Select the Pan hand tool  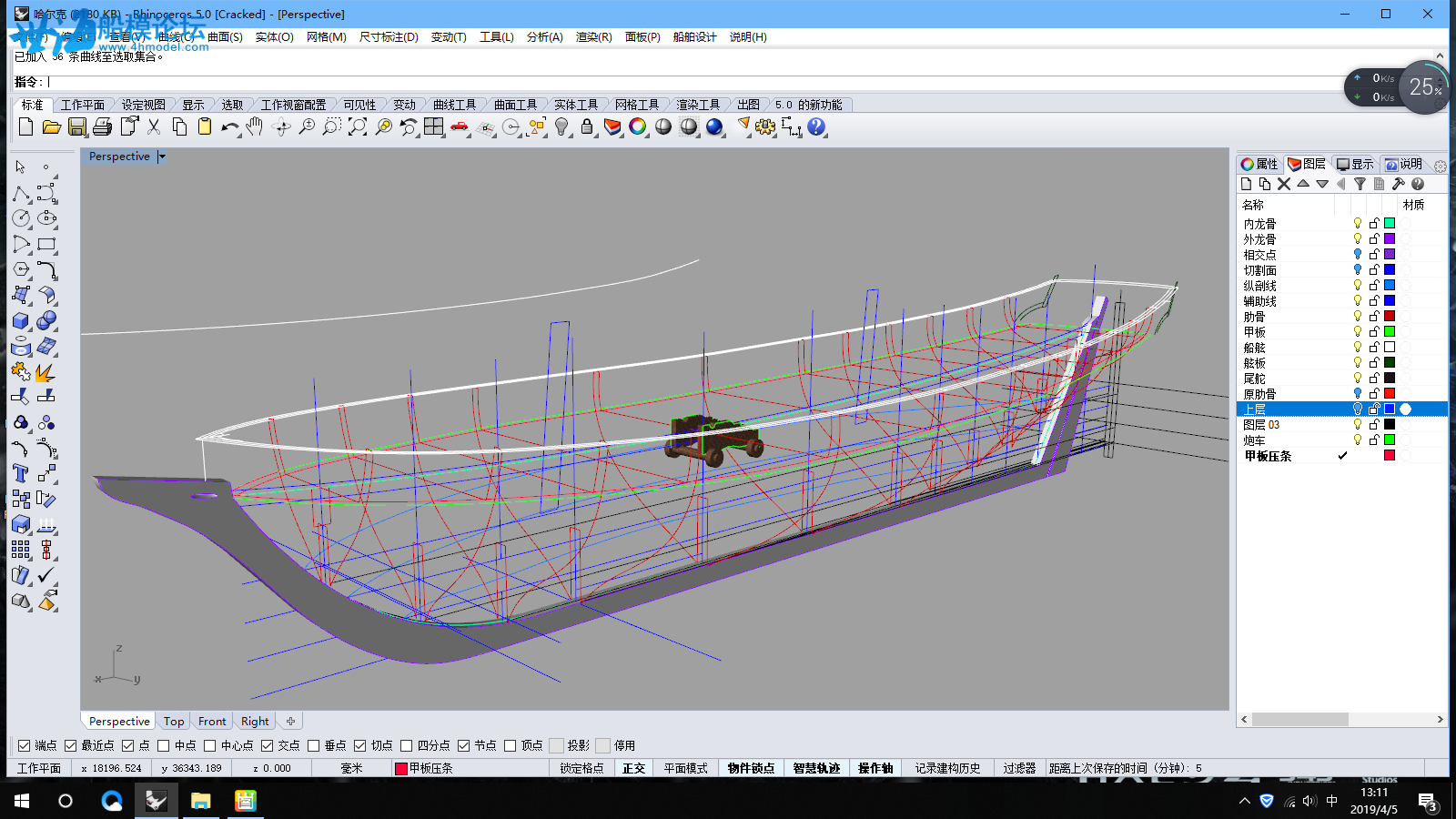pyautogui.click(x=255, y=126)
